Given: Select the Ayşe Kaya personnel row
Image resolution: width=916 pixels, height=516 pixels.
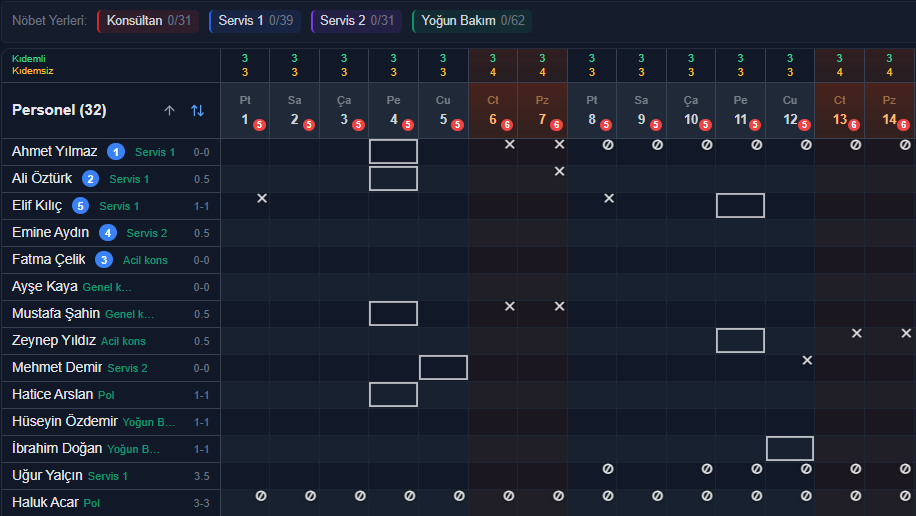Looking at the screenshot, I should tap(111, 287).
